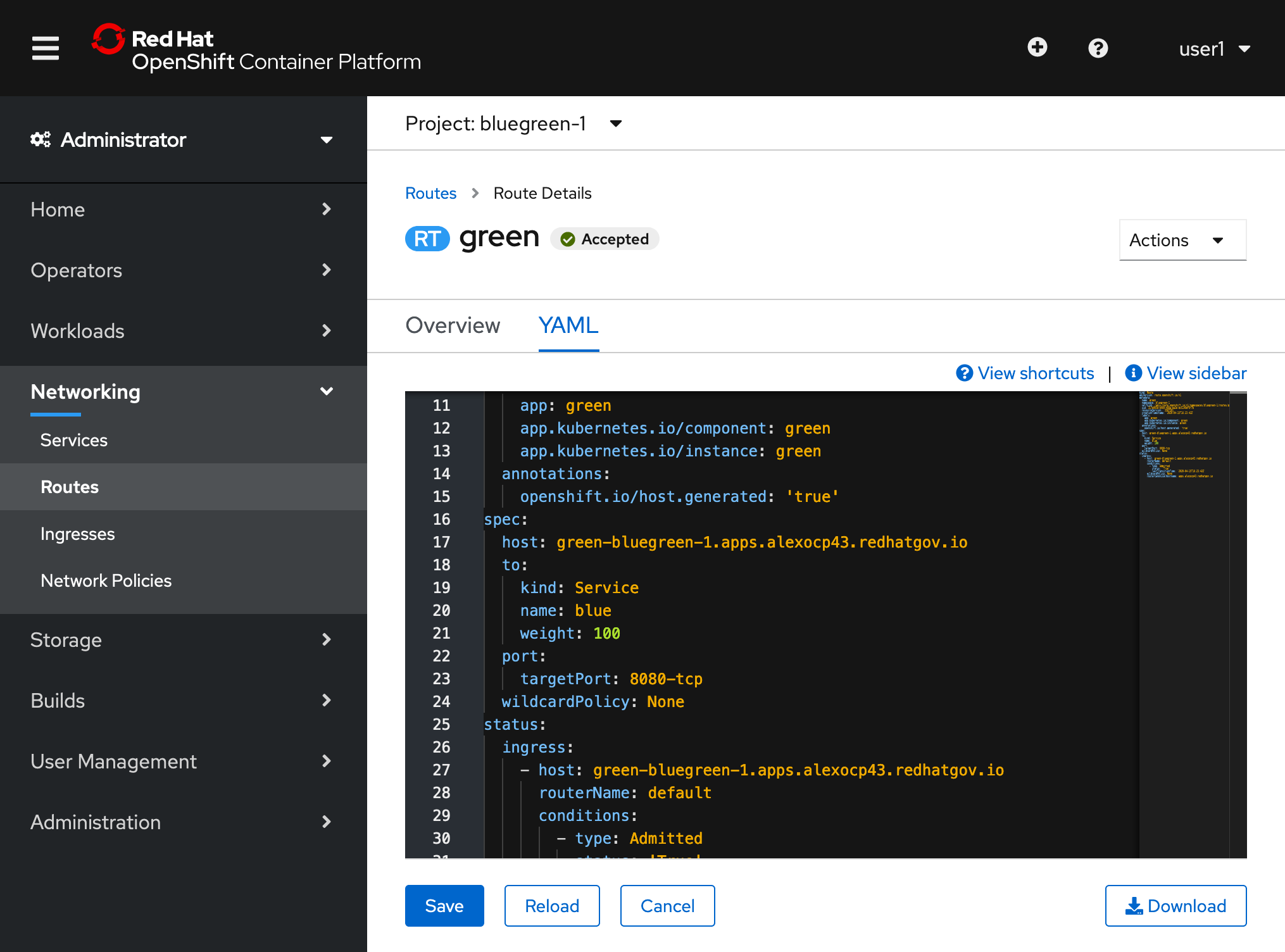Expand the Home navigation section
The image size is (1285, 952).
184,210
